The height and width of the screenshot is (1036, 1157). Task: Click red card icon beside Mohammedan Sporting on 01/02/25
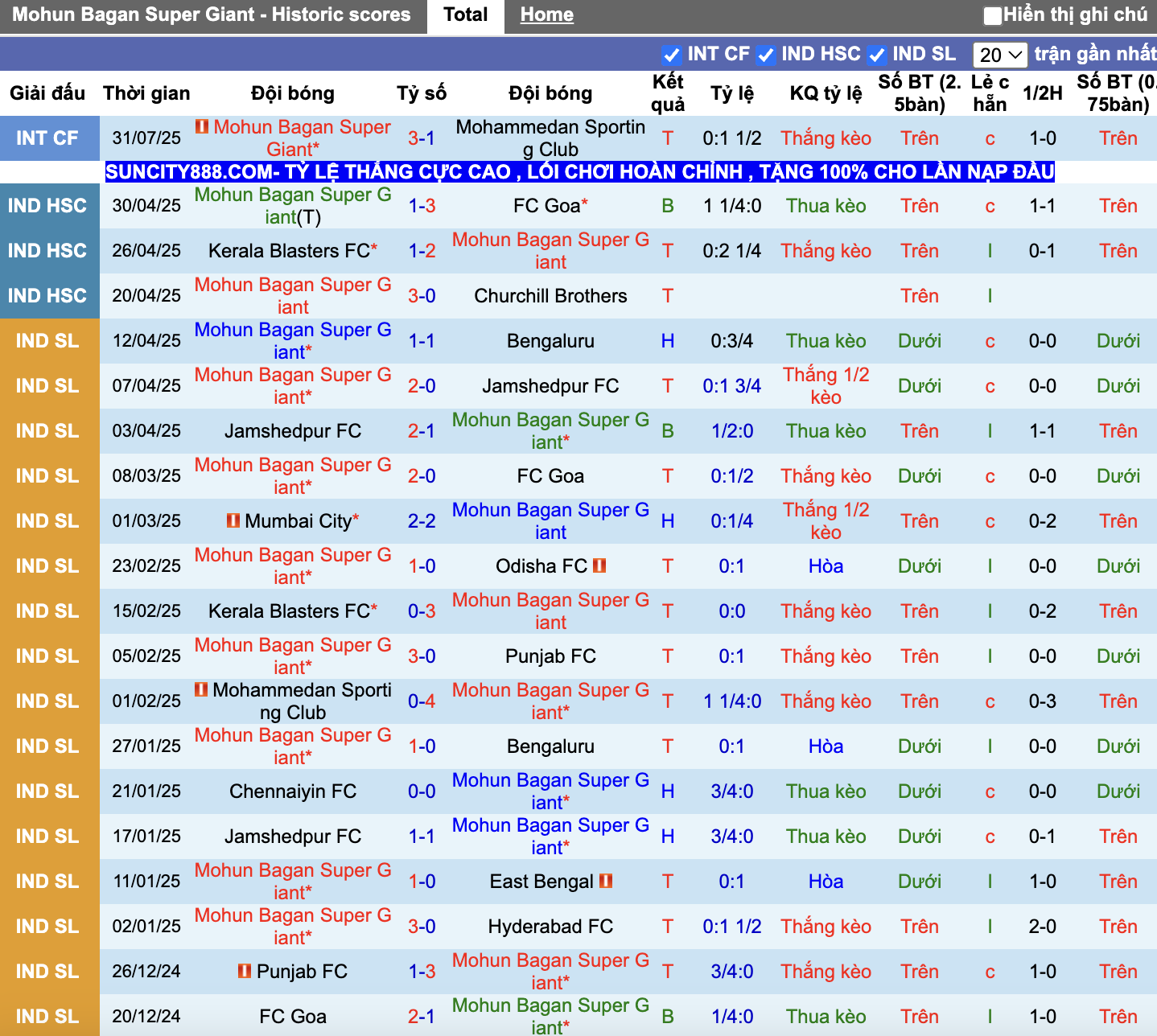pyautogui.click(x=201, y=689)
